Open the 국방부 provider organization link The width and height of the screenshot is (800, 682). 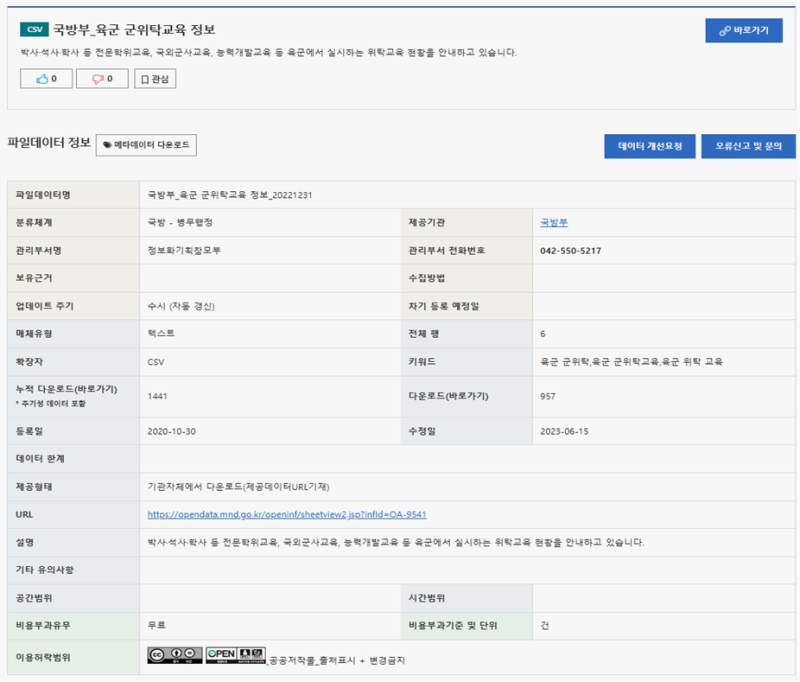coord(554,222)
